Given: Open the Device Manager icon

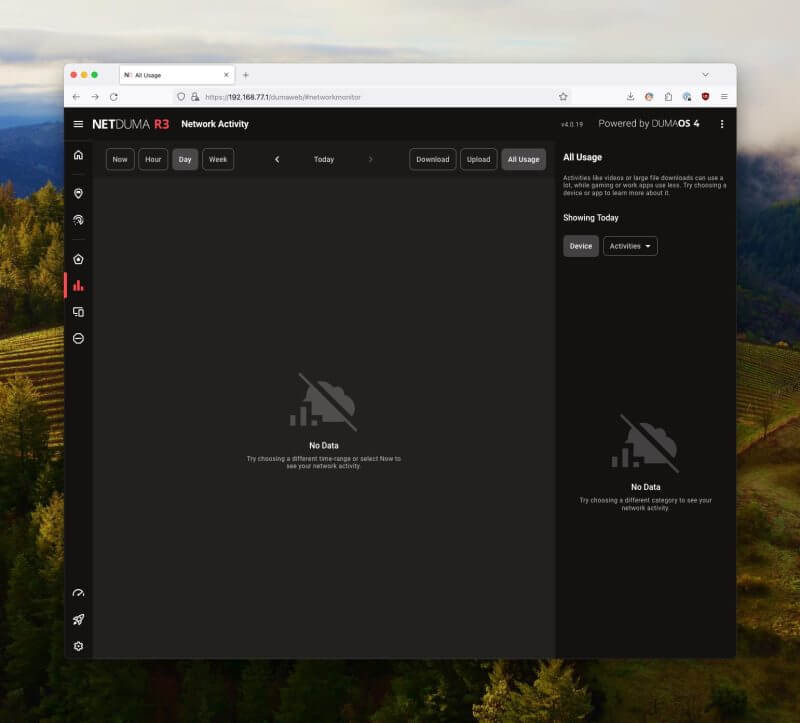Looking at the screenshot, I should 78,312.
